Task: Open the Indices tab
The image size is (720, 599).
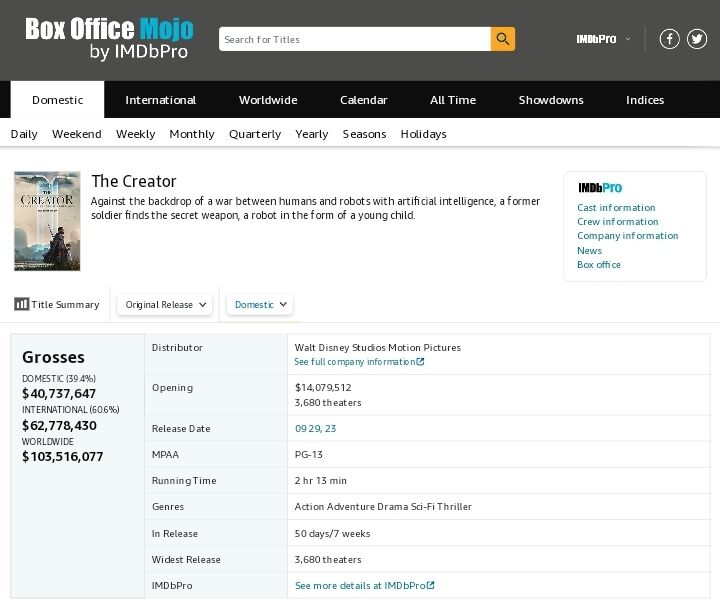Action: [645, 100]
